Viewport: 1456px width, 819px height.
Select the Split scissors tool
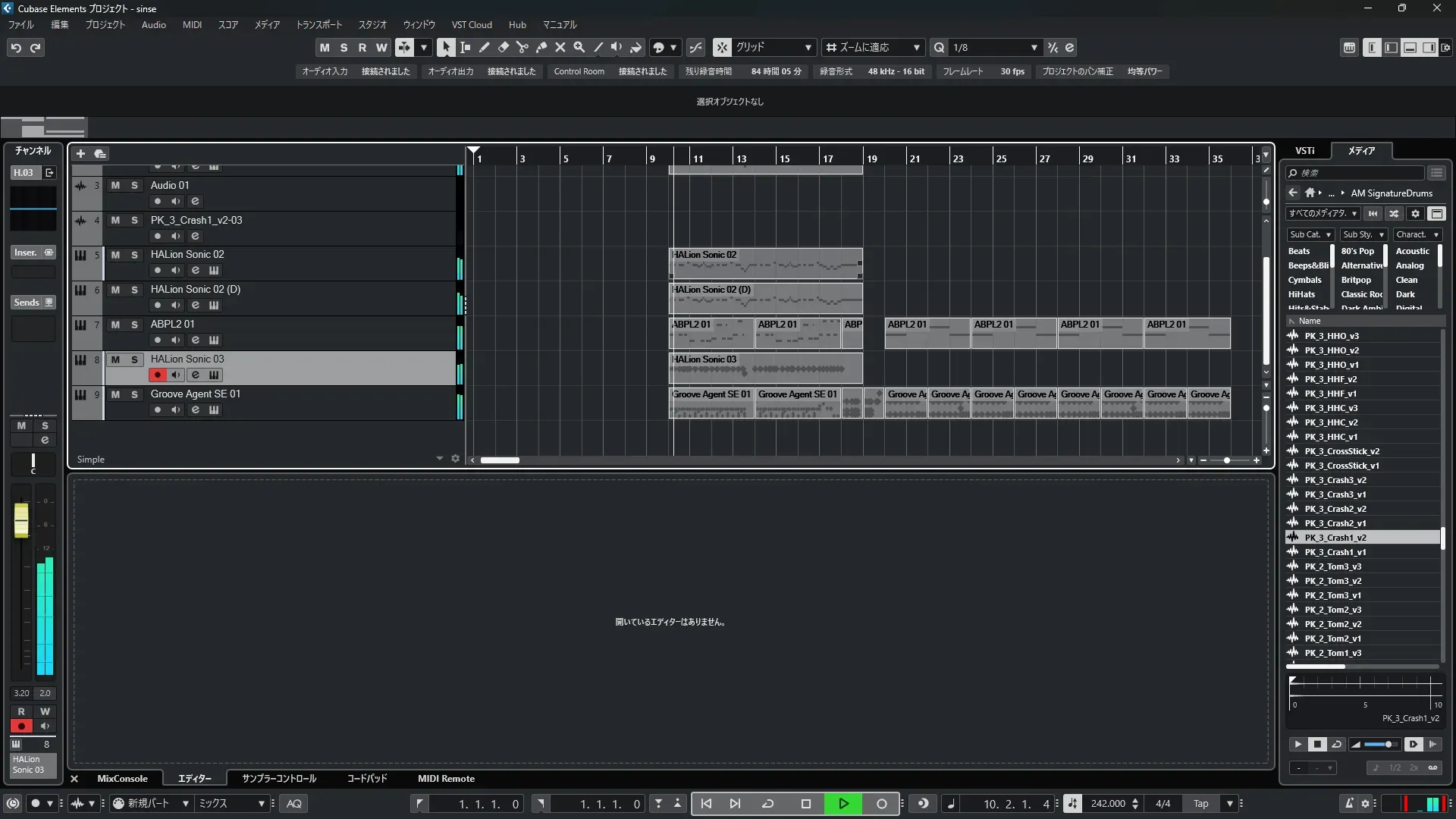(522, 47)
